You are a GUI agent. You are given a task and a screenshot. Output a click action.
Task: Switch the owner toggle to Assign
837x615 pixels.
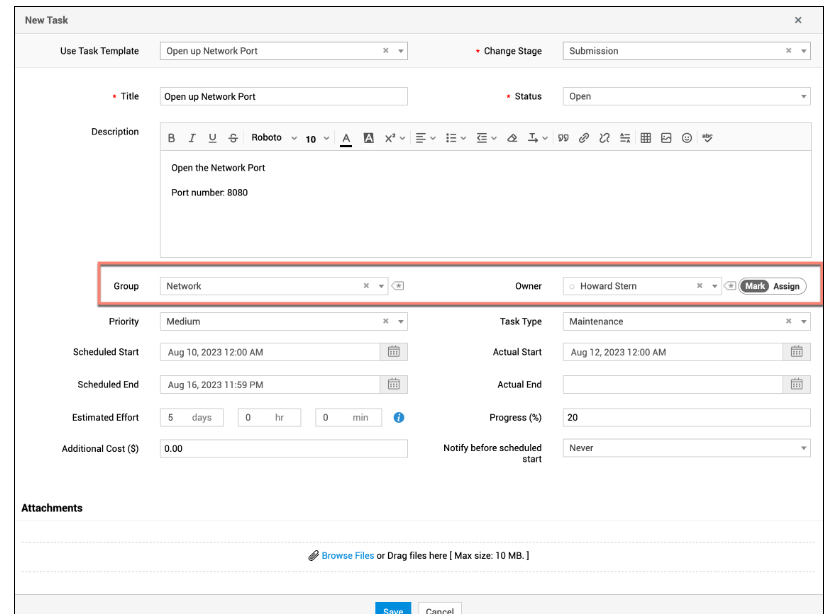[787, 286]
